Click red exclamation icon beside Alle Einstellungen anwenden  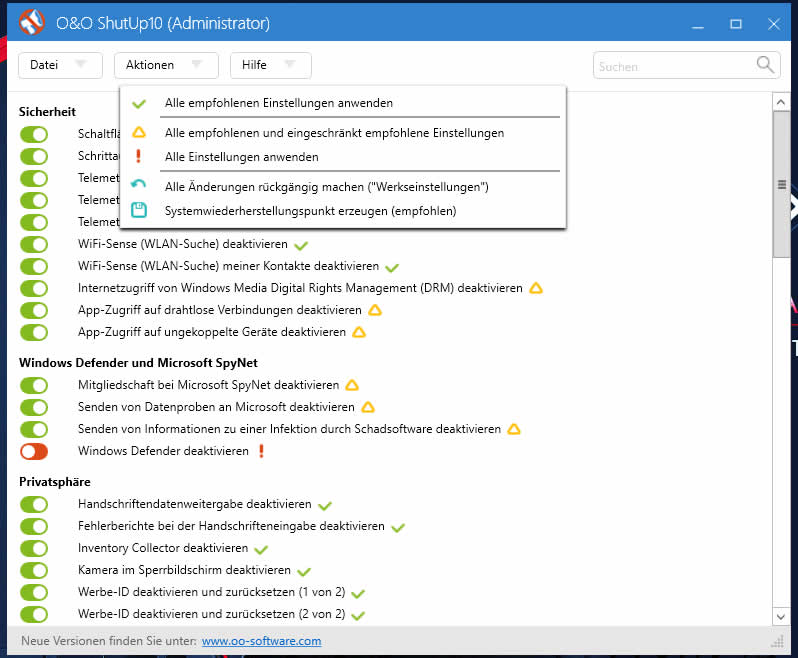[138, 156]
